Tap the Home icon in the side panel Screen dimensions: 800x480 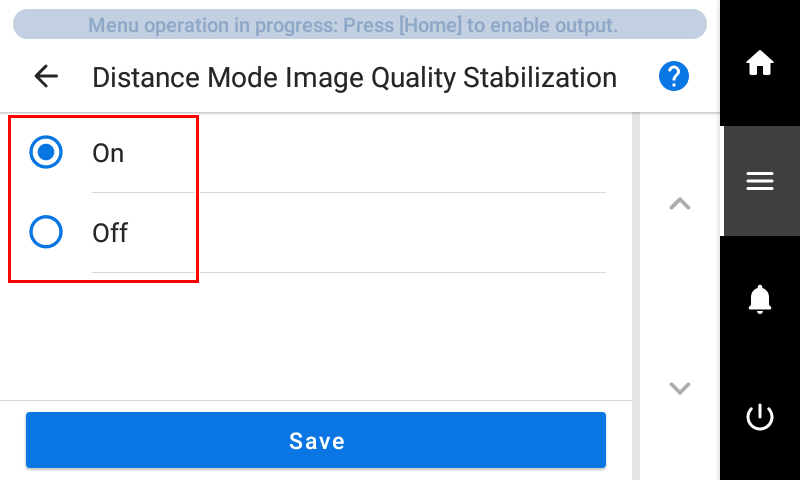pyautogui.click(x=760, y=63)
